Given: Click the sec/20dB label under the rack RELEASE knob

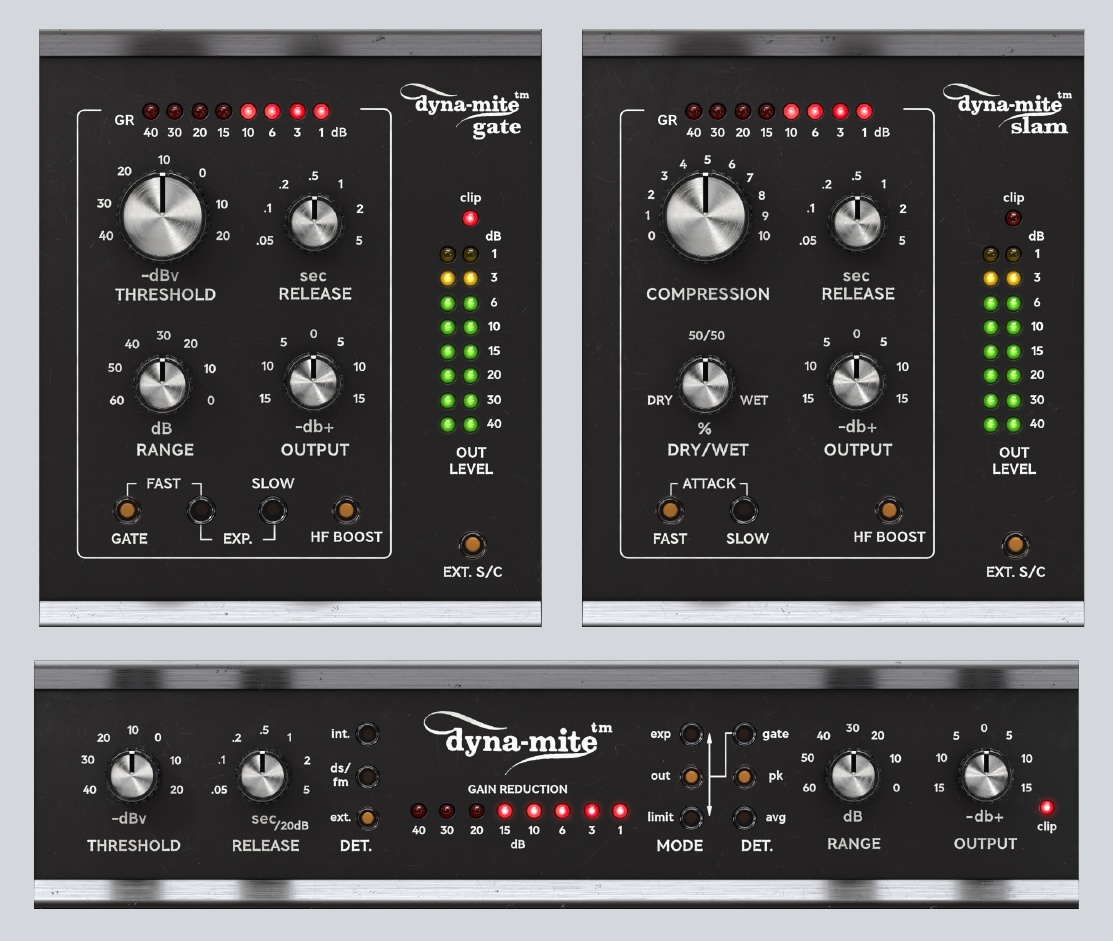Looking at the screenshot, I should pyautogui.click(x=280, y=820).
